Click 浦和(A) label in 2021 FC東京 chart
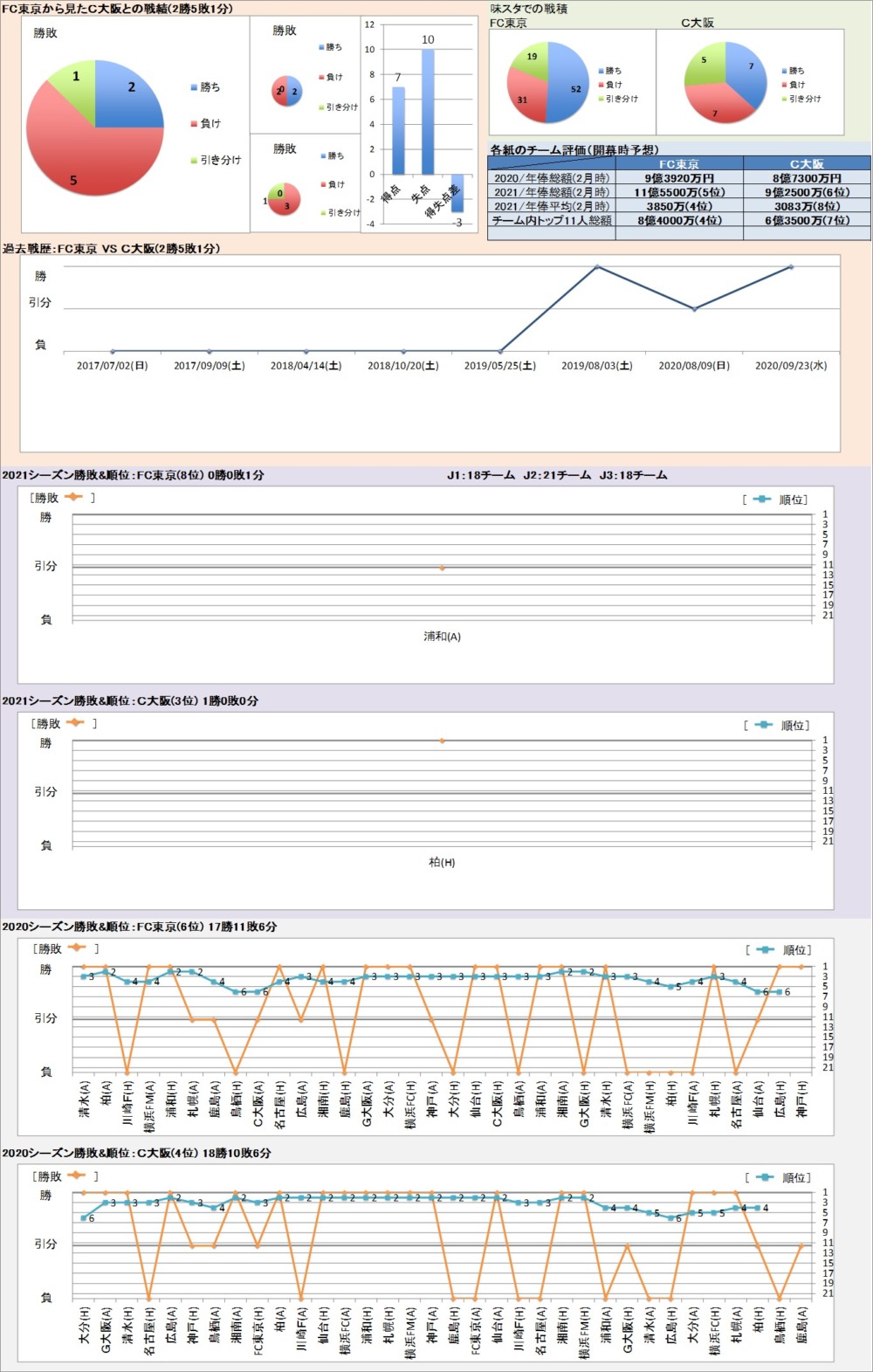Image resolution: width=873 pixels, height=1372 pixels. pos(442,637)
